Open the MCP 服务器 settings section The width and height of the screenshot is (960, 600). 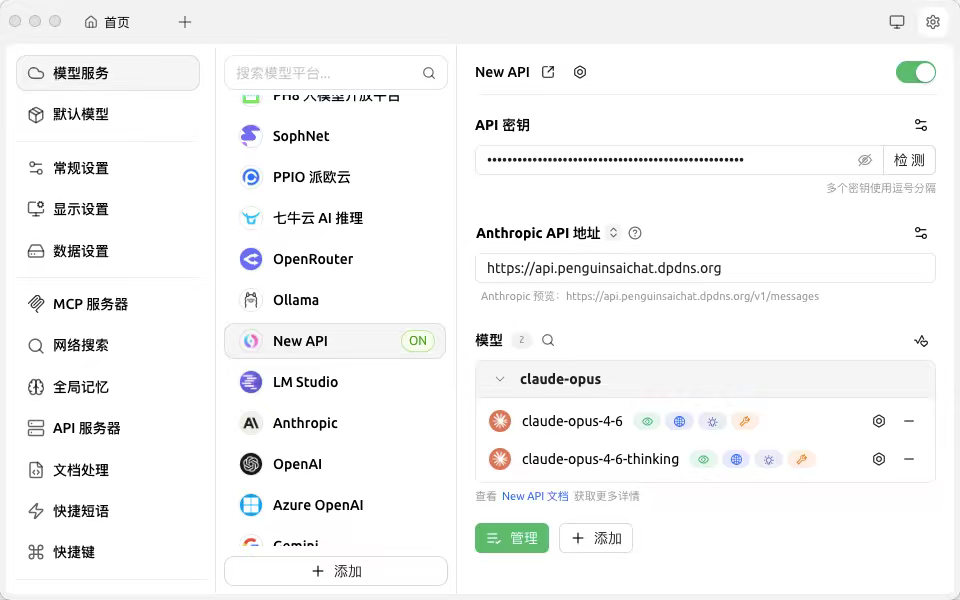click(x=90, y=304)
